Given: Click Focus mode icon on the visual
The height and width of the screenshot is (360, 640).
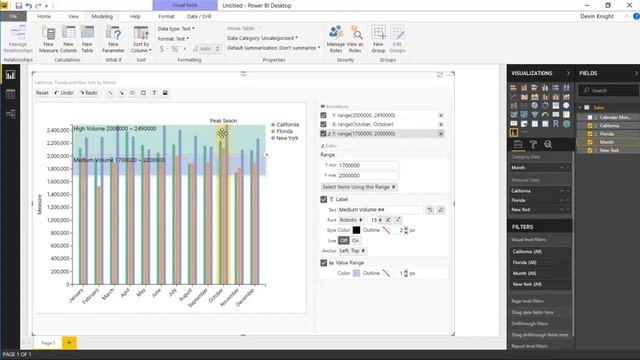Looking at the screenshot, I should point(440,75).
